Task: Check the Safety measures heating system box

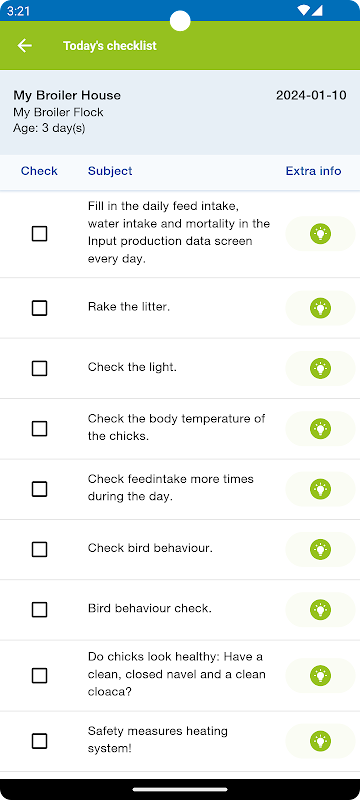Action: [x=39, y=741]
